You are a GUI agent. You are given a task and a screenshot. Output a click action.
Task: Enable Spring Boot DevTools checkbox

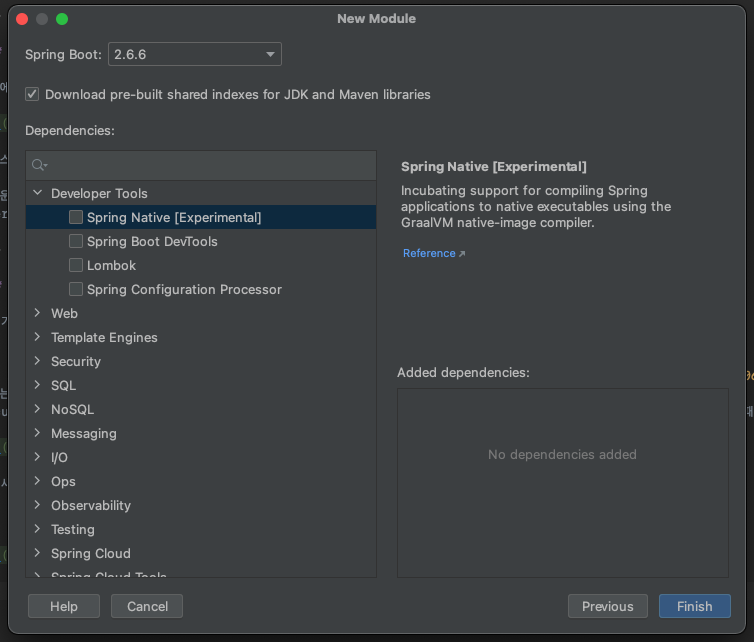click(x=76, y=241)
